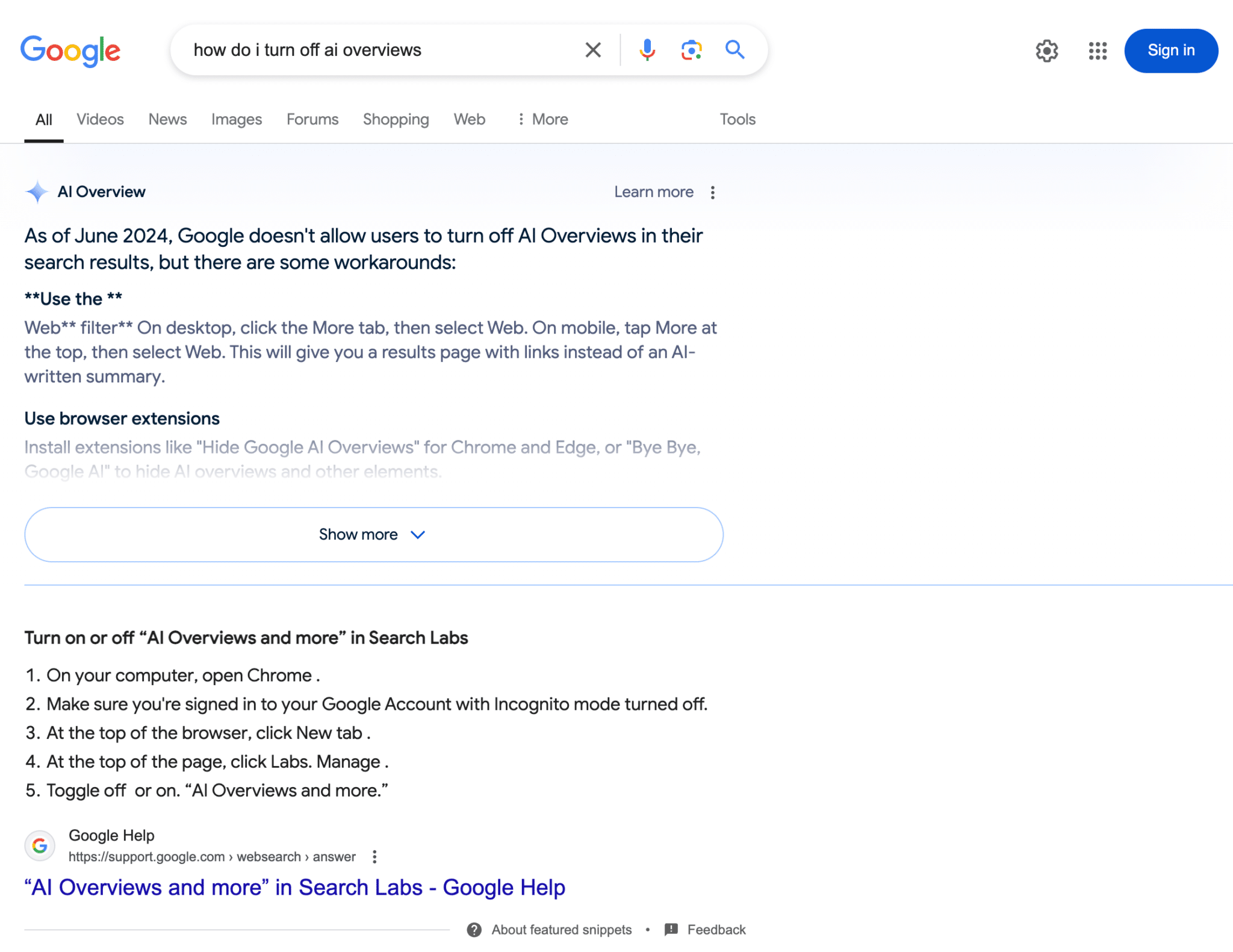Screen dimensions: 1233x952
Task: Click step 'Make sure you're signed in'
Action: click(x=377, y=704)
